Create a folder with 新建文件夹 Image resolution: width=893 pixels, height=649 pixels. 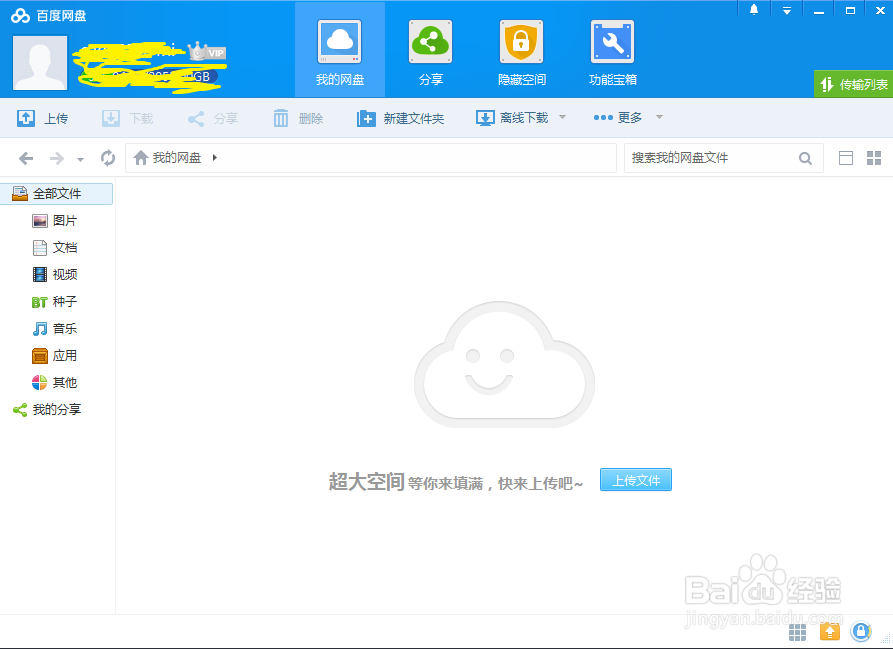click(400, 118)
